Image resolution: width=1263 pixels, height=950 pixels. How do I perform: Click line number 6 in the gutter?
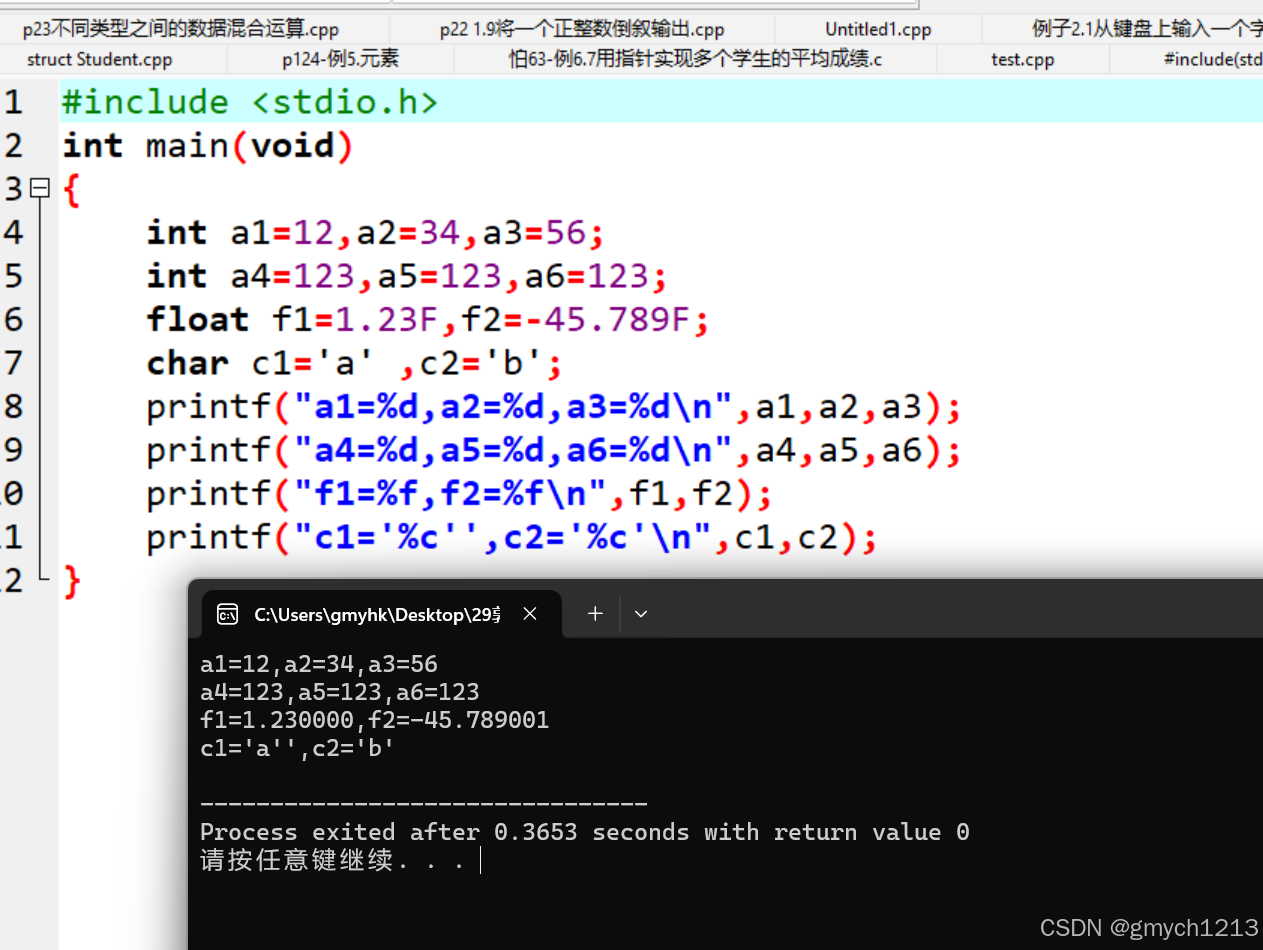(12, 320)
